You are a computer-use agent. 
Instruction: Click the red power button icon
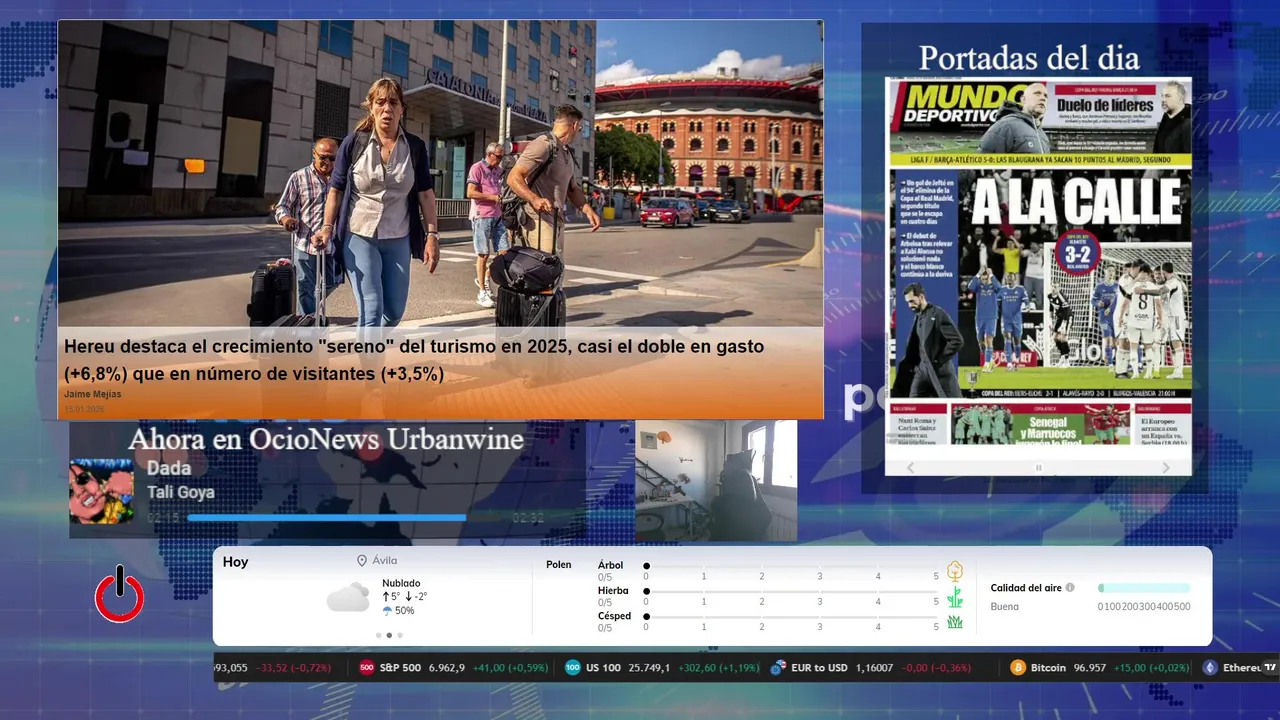[x=119, y=594]
